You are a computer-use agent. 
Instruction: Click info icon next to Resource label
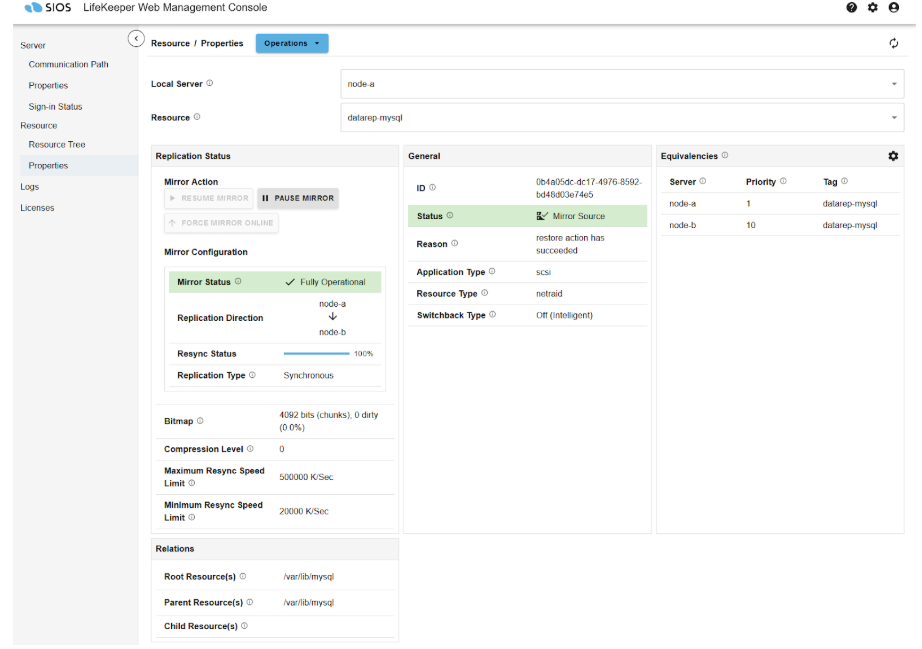pos(197,117)
